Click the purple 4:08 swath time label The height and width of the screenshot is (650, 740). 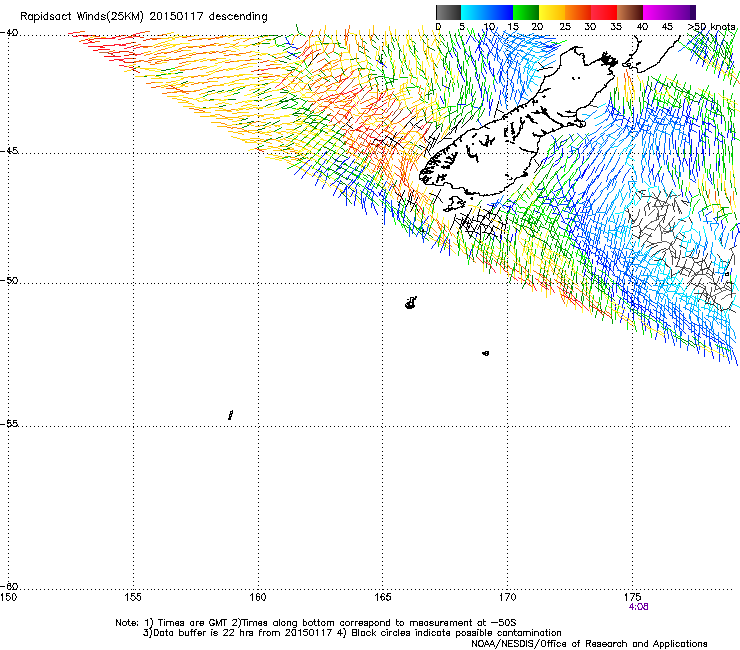639,607
